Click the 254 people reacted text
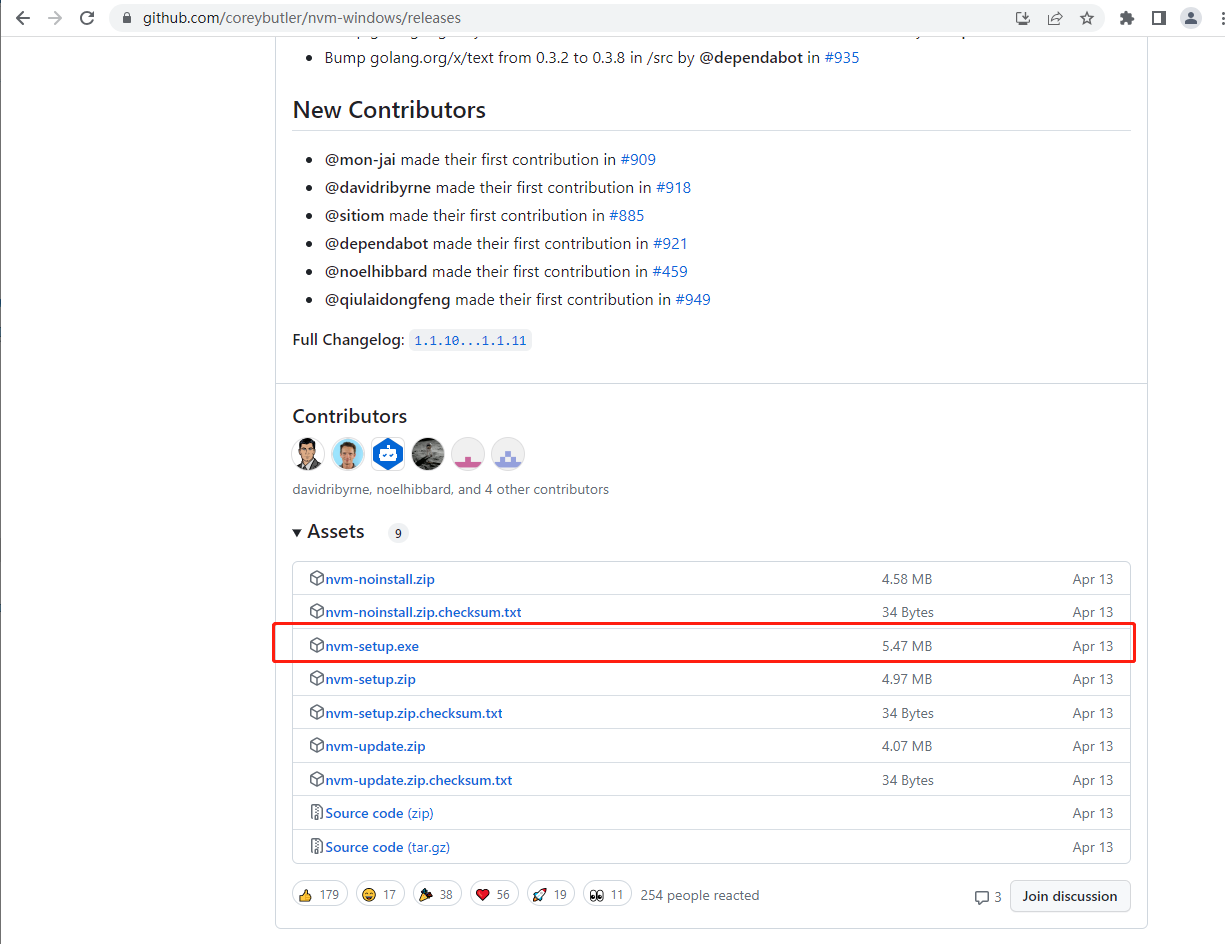The image size is (1225, 944). click(x=700, y=895)
